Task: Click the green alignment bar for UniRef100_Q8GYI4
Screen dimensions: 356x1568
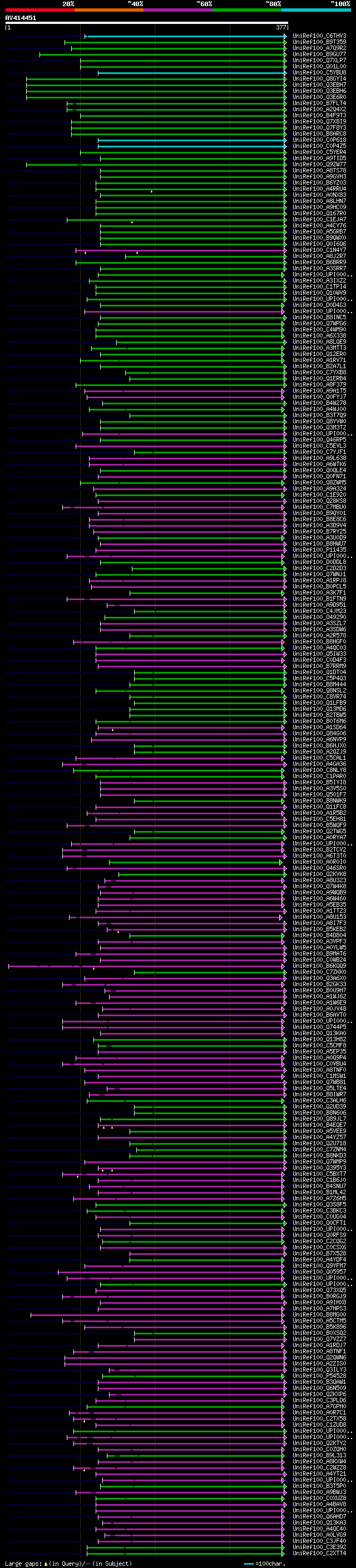Action: (x=156, y=78)
